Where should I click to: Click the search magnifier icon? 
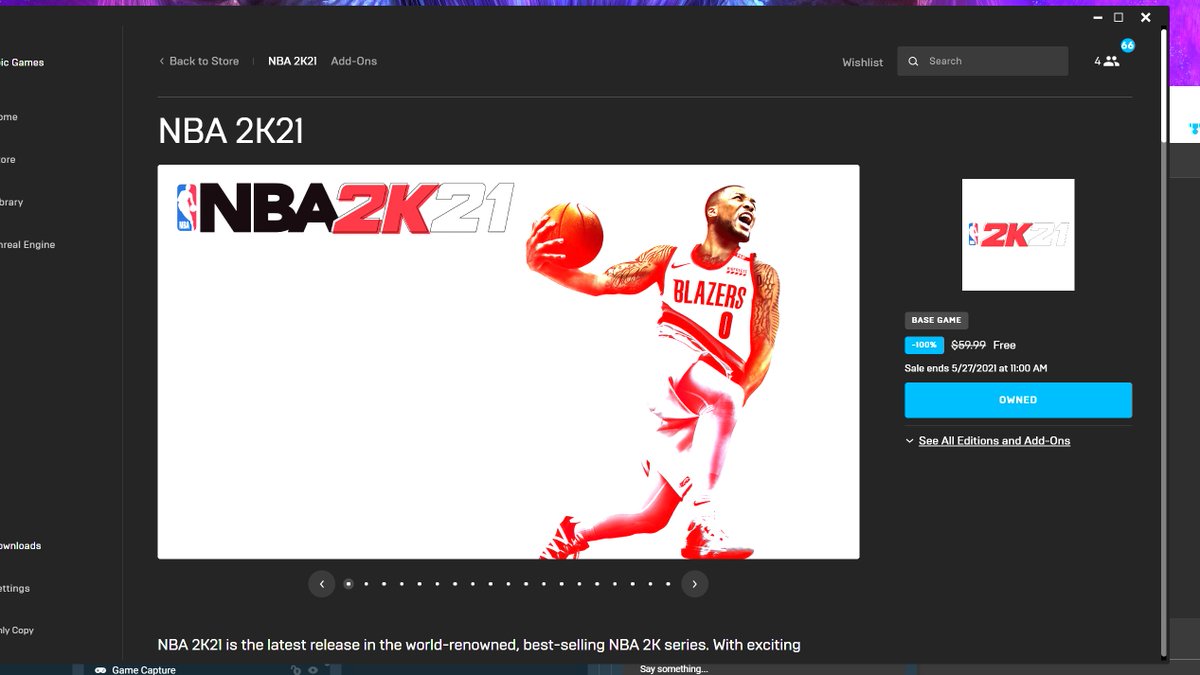(x=913, y=61)
